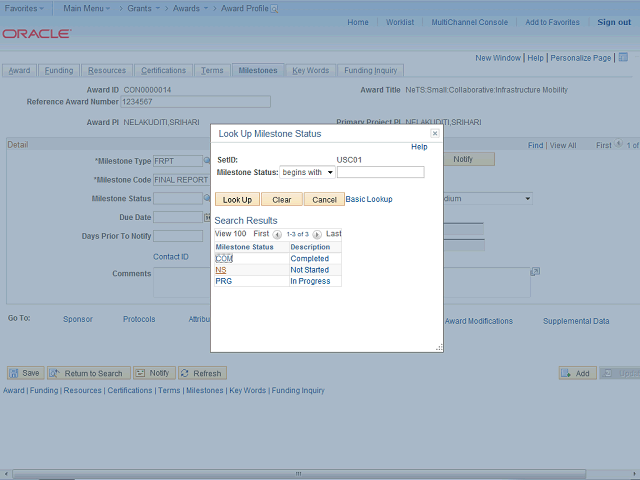Click the Clear button in dialog
The height and width of the screenshot is (480, 640).
tap(282, 200)
